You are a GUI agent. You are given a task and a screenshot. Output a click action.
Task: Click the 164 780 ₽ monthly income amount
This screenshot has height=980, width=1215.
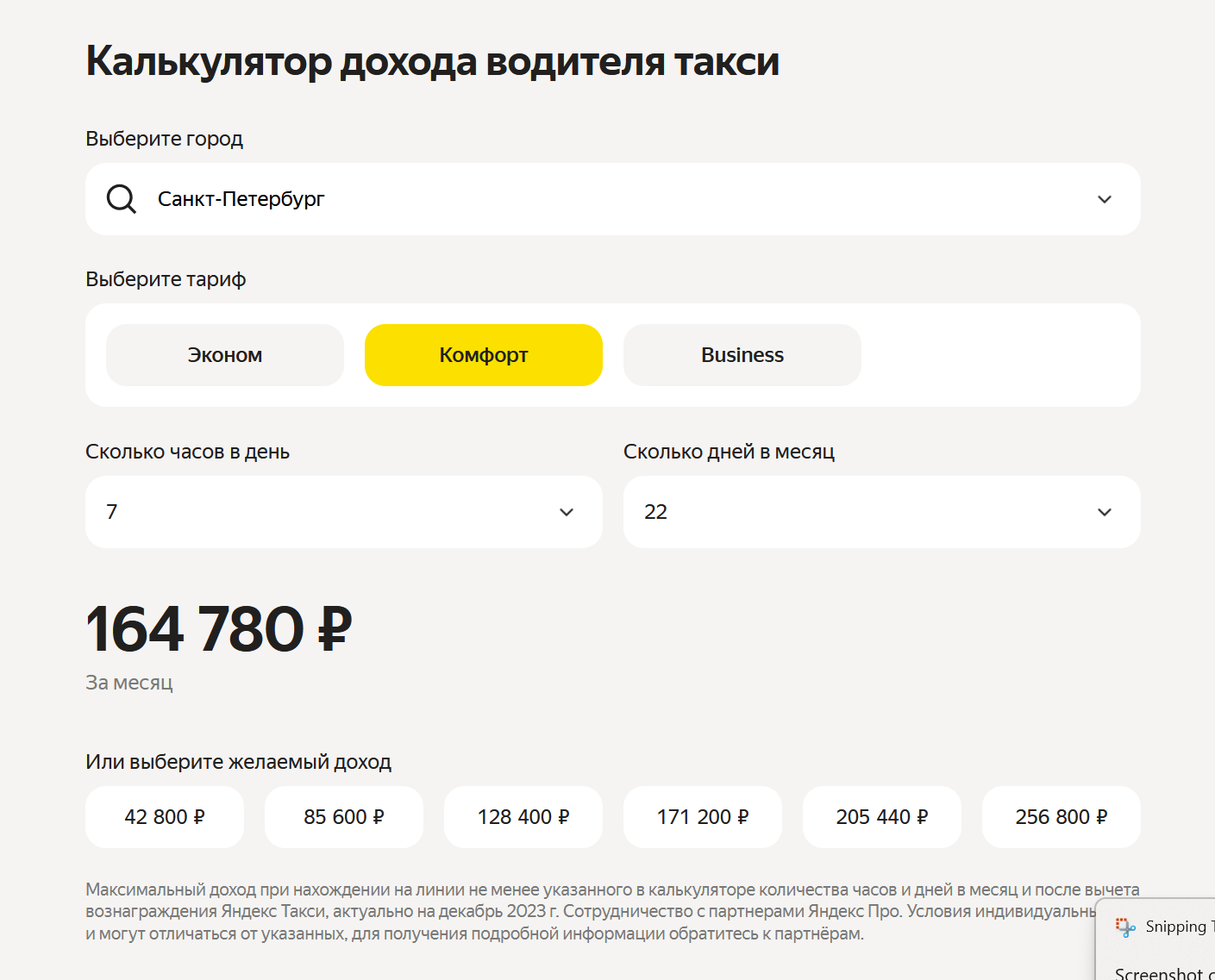pyautogui.click(x=219, y=628)
